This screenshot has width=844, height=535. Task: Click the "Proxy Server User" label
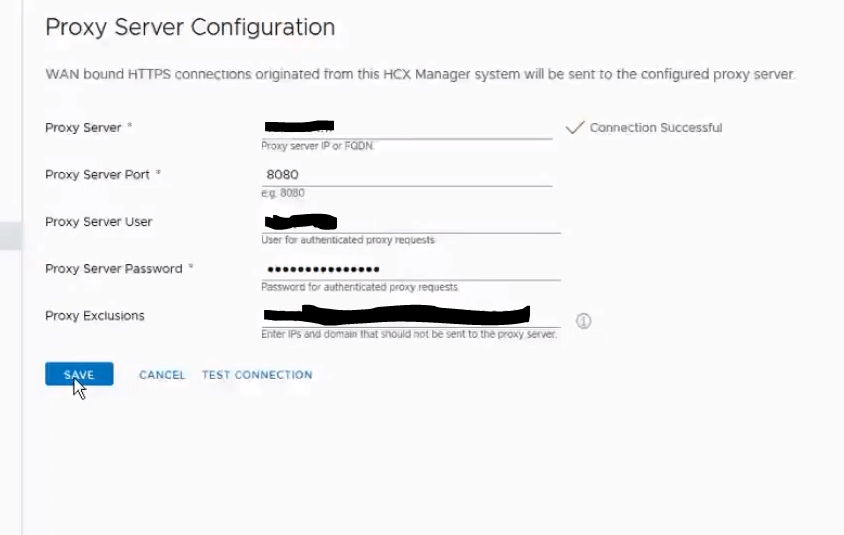(x=98, y=222)
